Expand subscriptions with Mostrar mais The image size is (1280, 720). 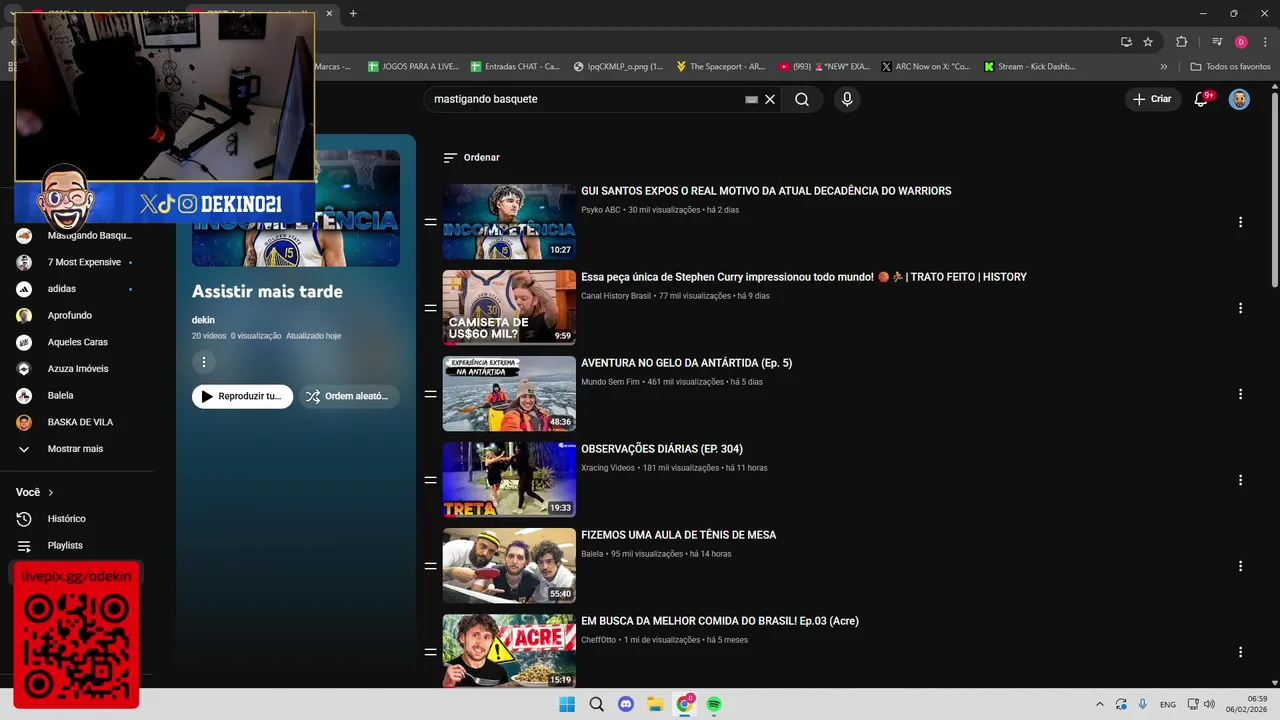coord(75,449)
